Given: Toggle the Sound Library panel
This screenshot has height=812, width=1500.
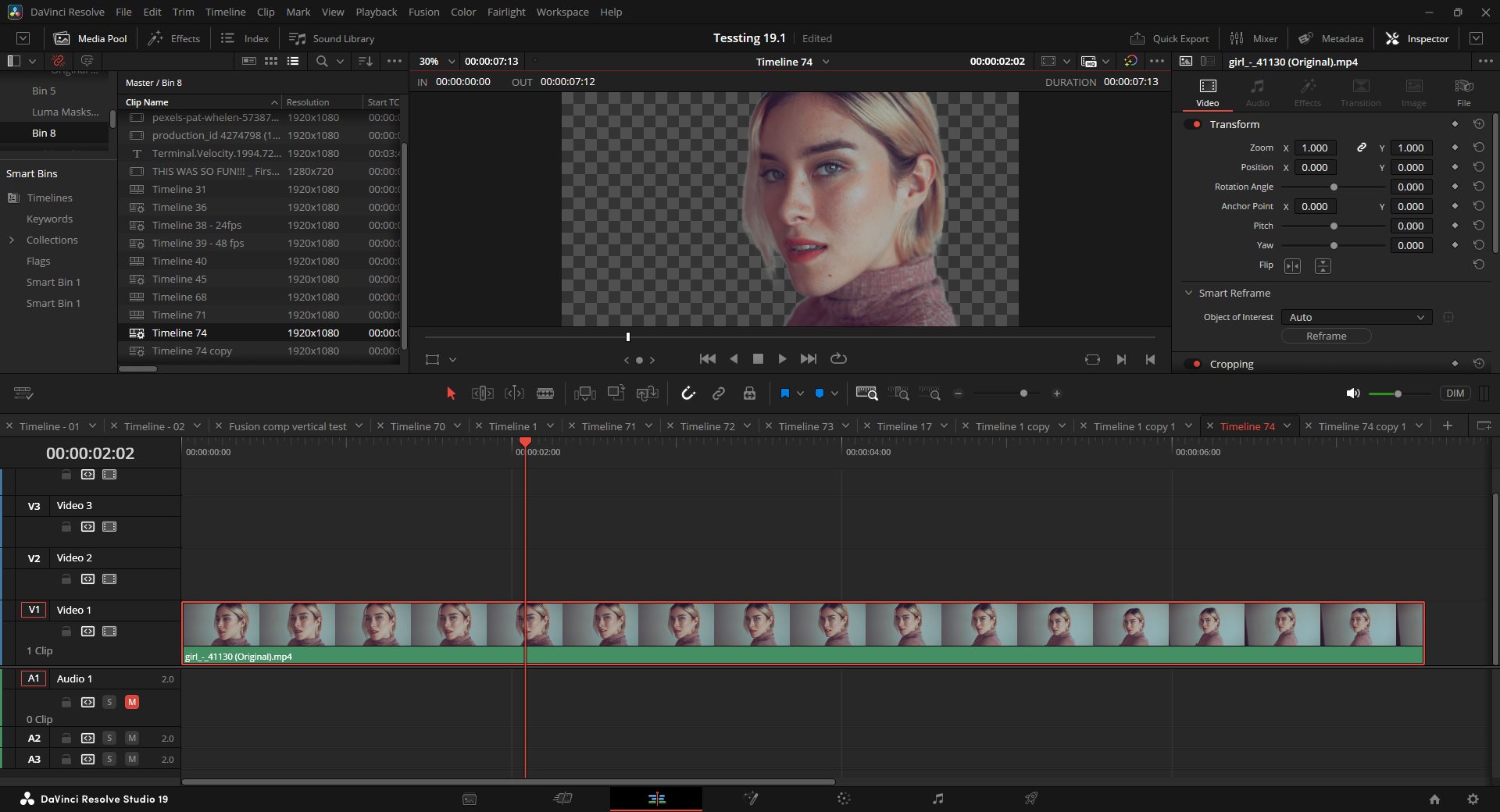Looking at the screenshot, I should click(332, 38).
